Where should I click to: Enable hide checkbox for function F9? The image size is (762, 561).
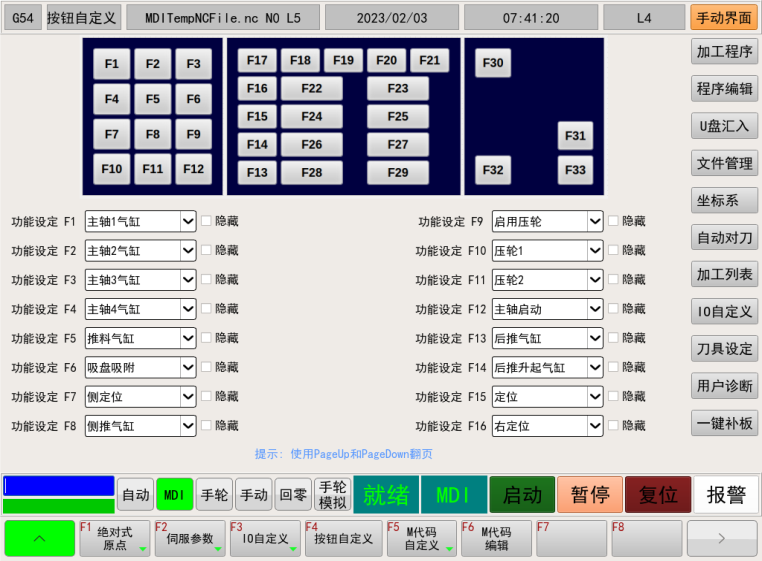pyautogui.click(x=614, y=221)
